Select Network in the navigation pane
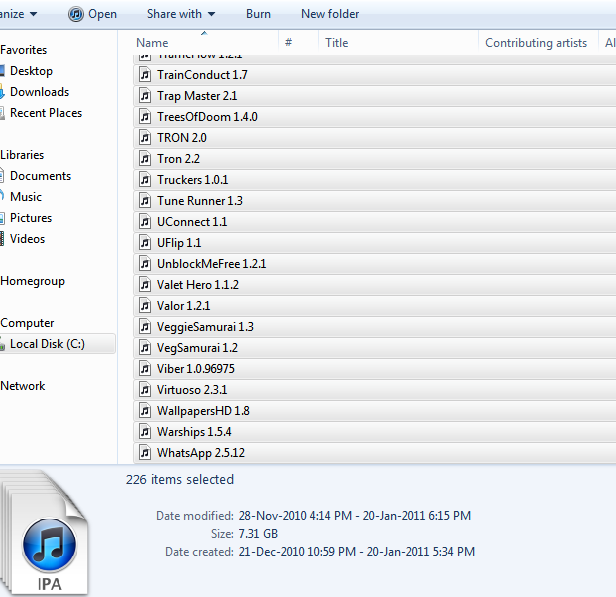This screenshot has height=597, width=616. click(x=22, y=386)
